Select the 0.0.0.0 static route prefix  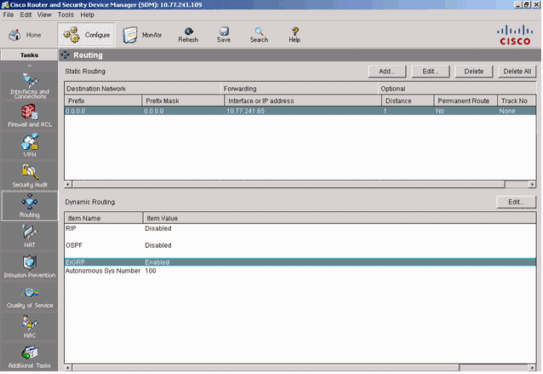75,111
